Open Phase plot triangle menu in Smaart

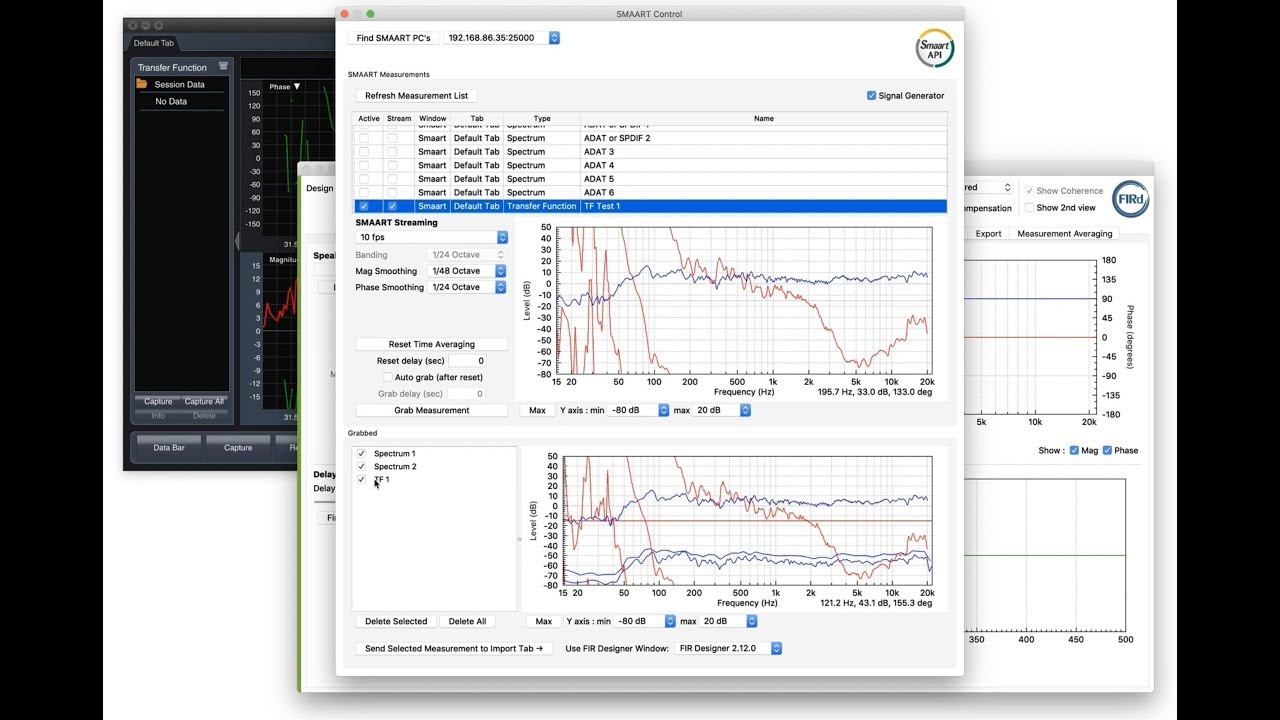[x=297, y=86]
